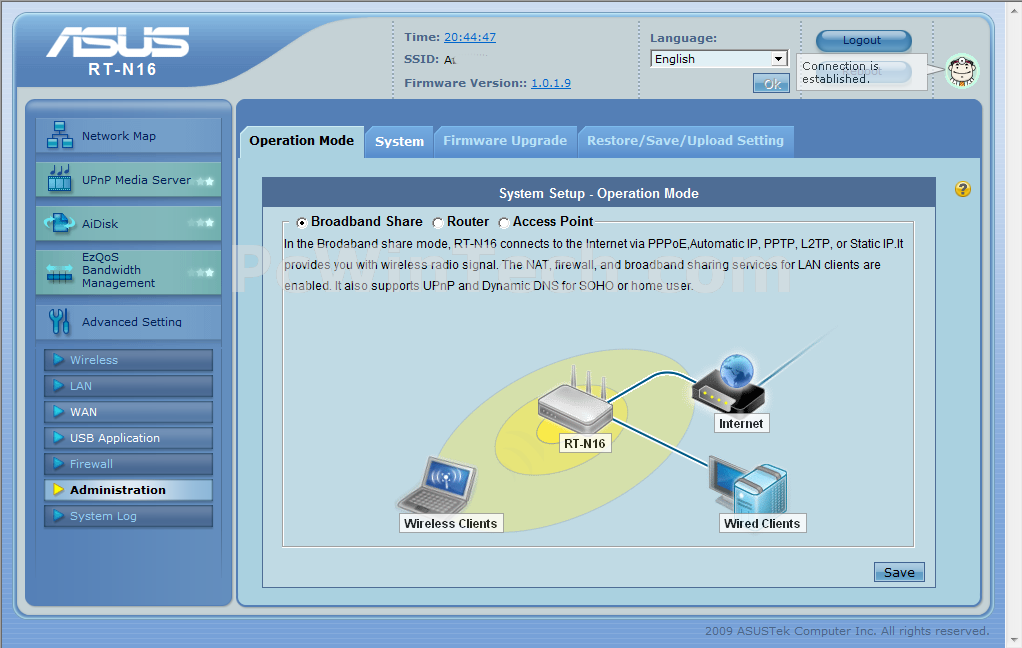Click the doctor mascot status icon
Viewport: 1022px width, 648px height.
(963, 71)
